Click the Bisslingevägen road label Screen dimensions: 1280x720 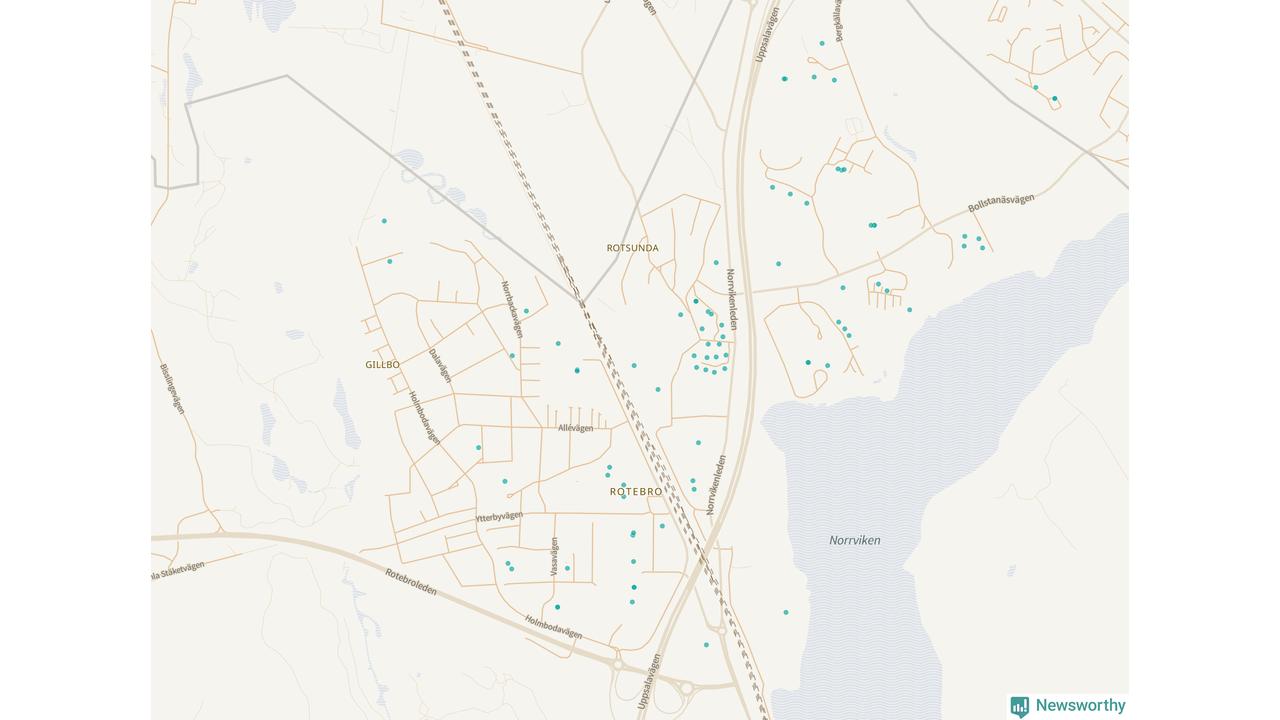coord(171,388)
